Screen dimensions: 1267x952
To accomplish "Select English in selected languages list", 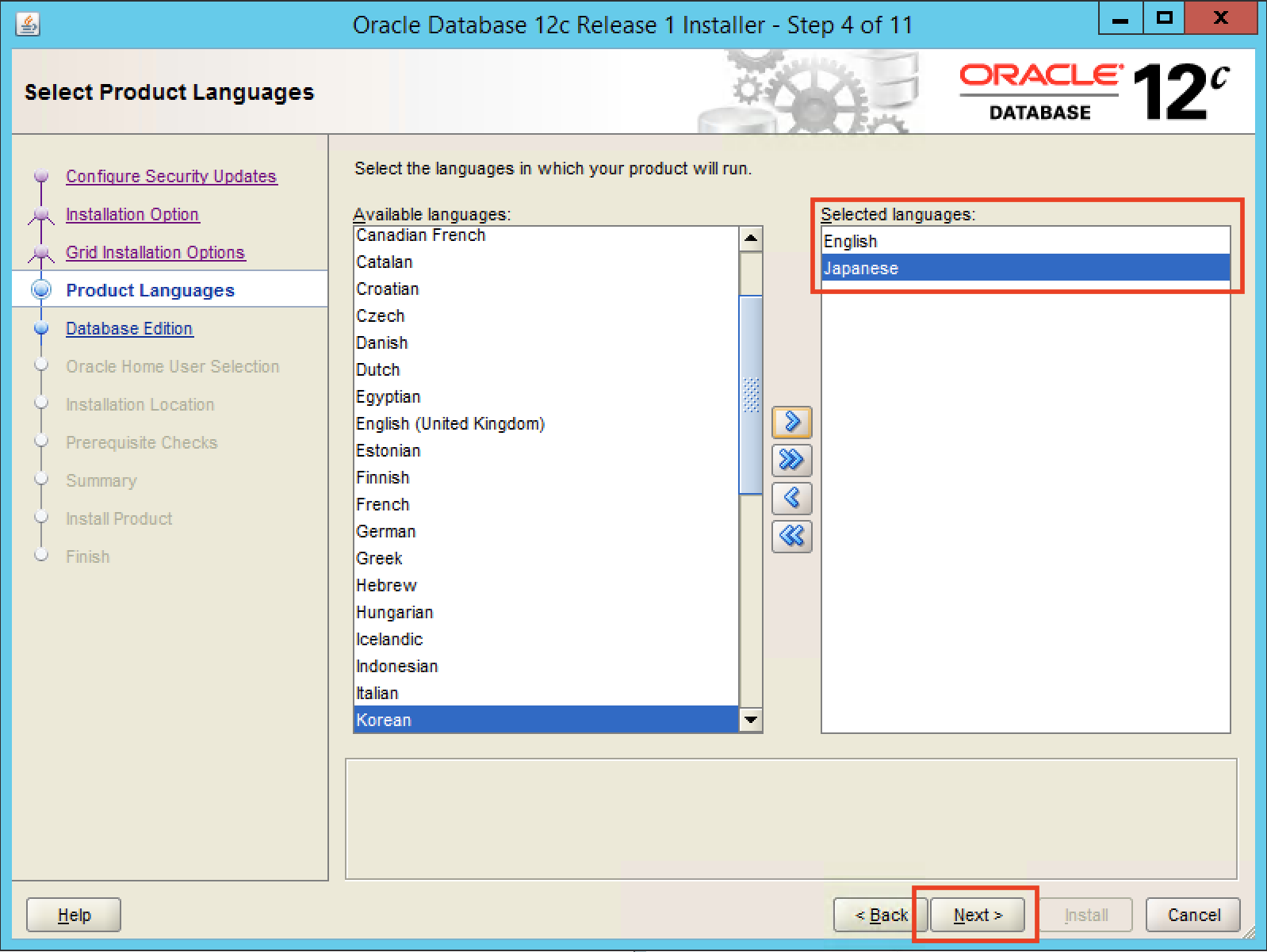I will (851, 241).
